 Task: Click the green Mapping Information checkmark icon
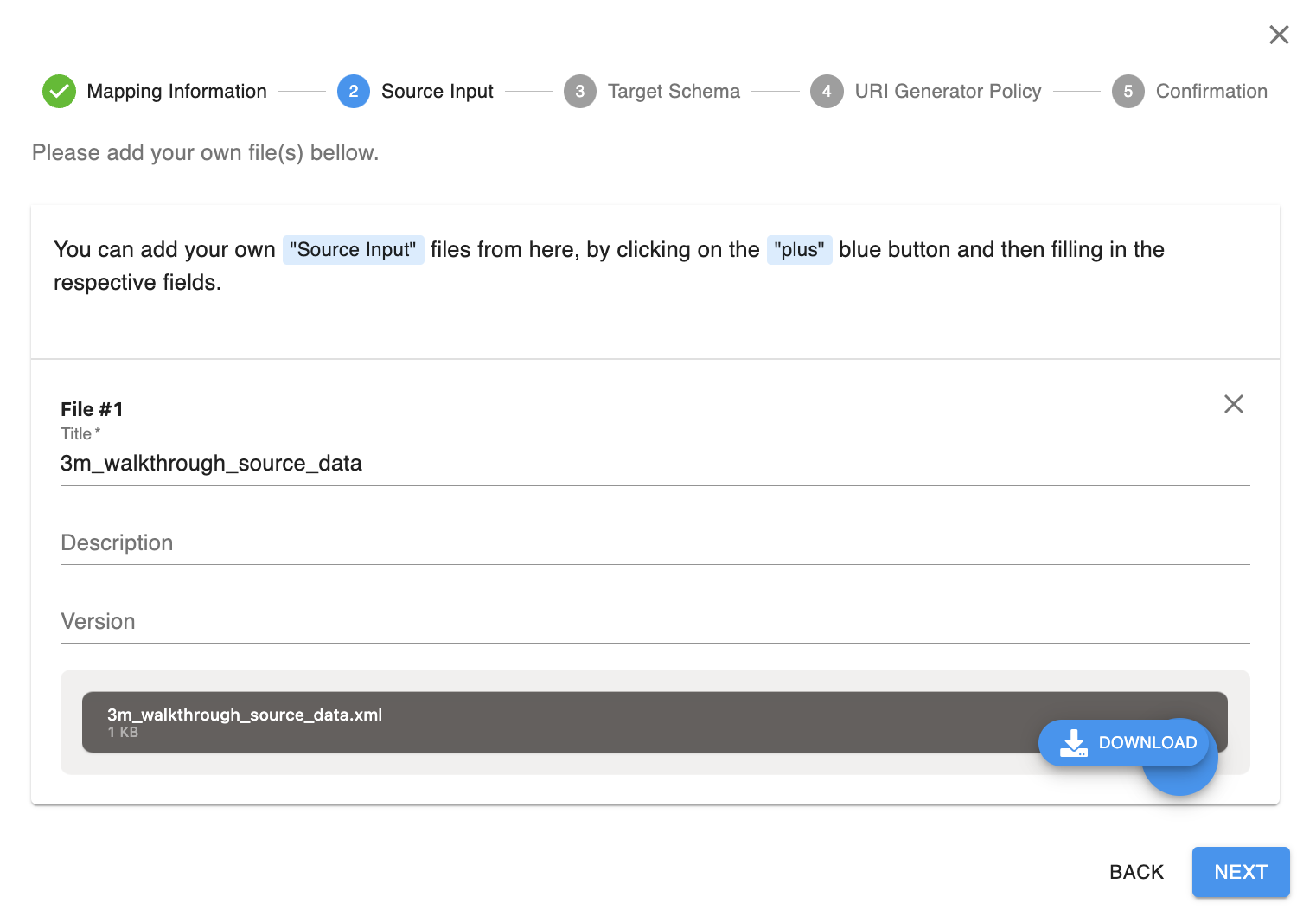(59, 91)
